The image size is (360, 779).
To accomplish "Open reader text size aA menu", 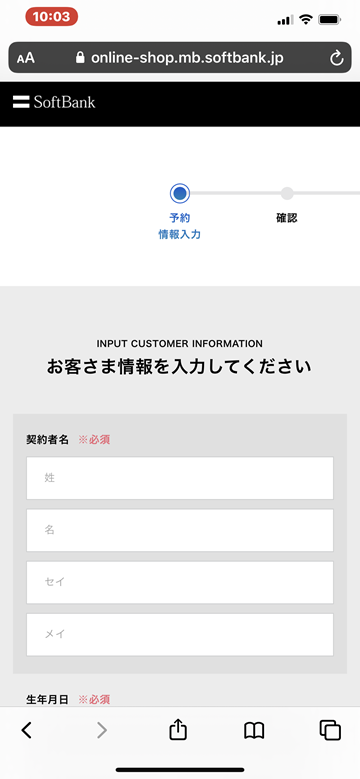I will [26, 59].
